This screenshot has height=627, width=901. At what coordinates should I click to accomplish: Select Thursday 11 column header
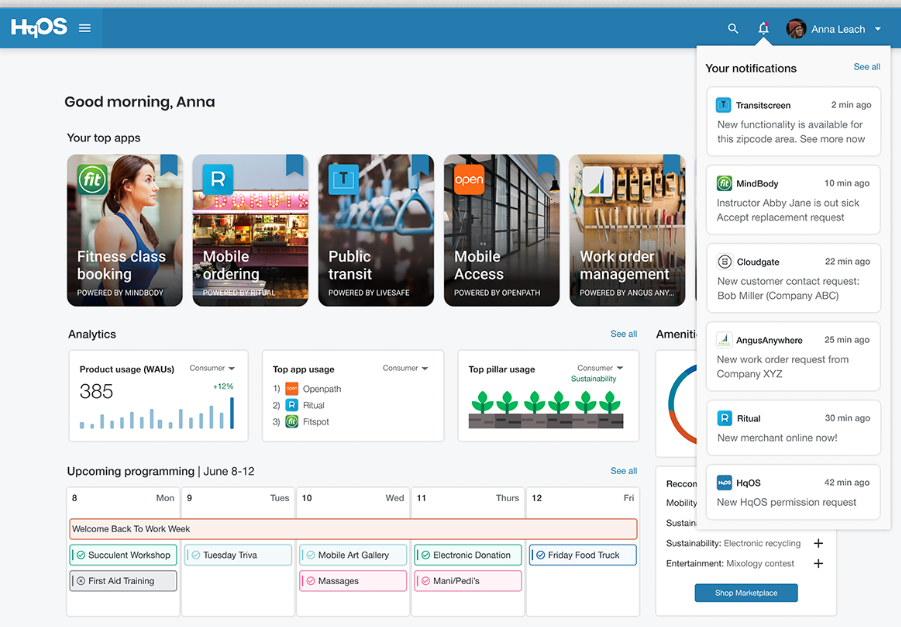tap(468, 498)
